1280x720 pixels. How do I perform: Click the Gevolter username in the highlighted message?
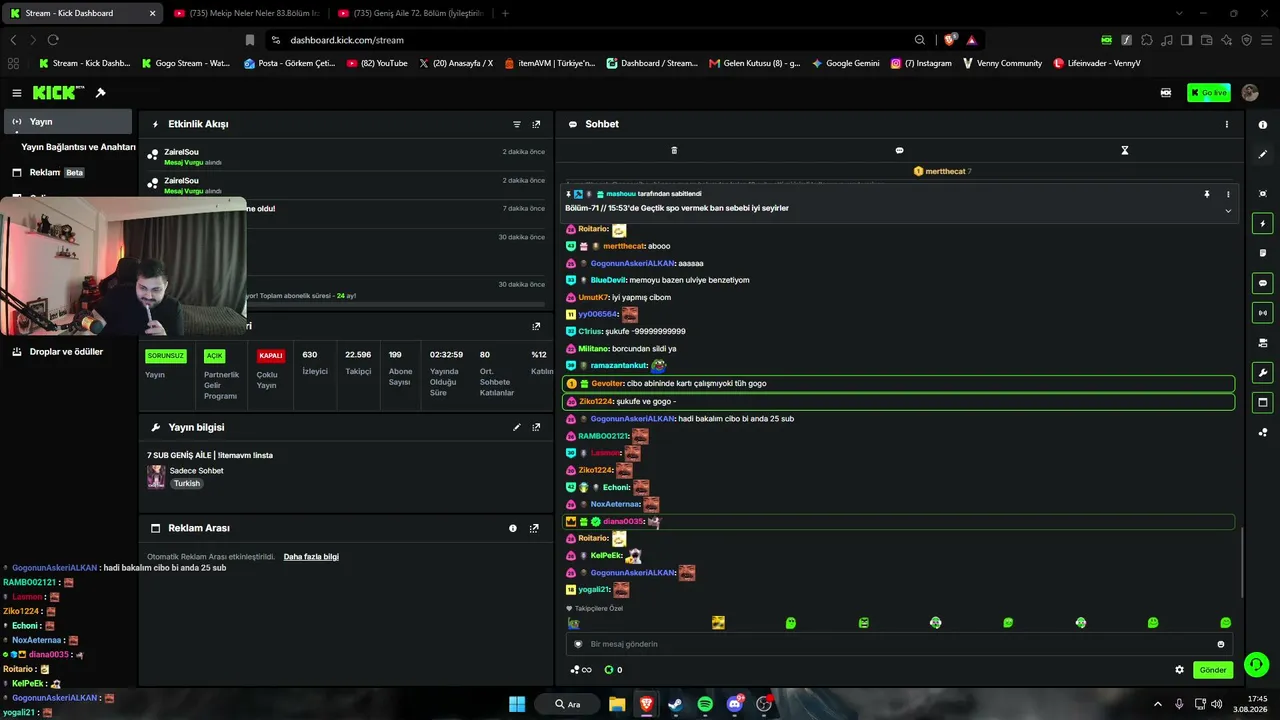pyautogui.click(x=607, y=384)
